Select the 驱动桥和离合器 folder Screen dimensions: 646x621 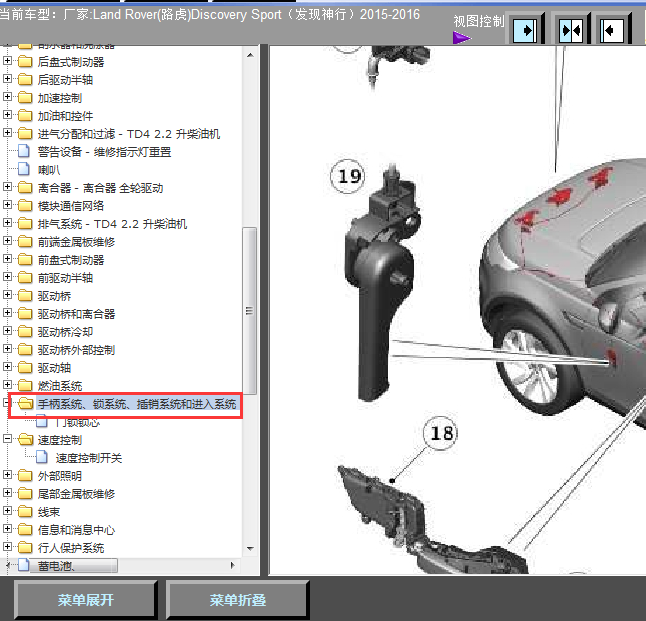76,314
